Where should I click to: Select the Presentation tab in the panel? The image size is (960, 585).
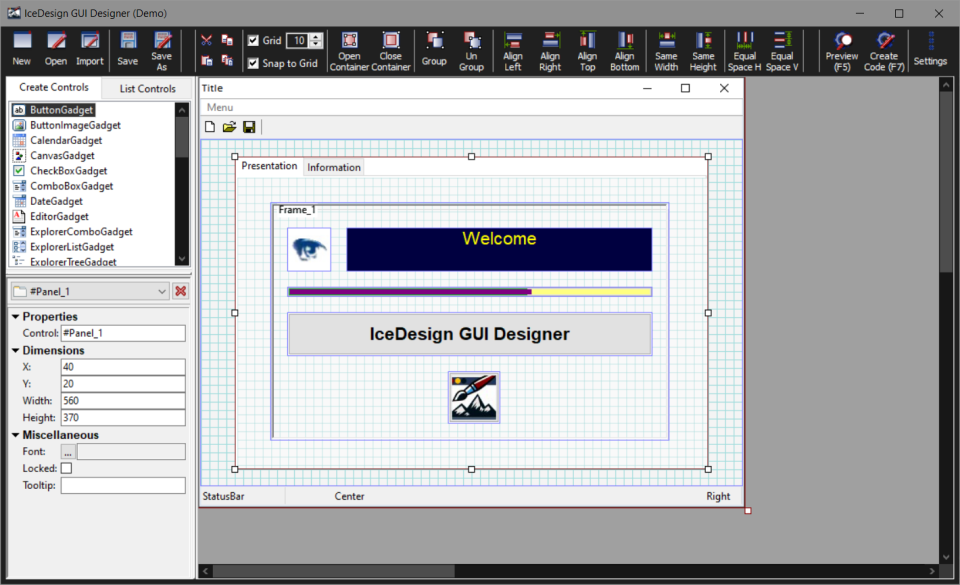(x=269, y=166)
